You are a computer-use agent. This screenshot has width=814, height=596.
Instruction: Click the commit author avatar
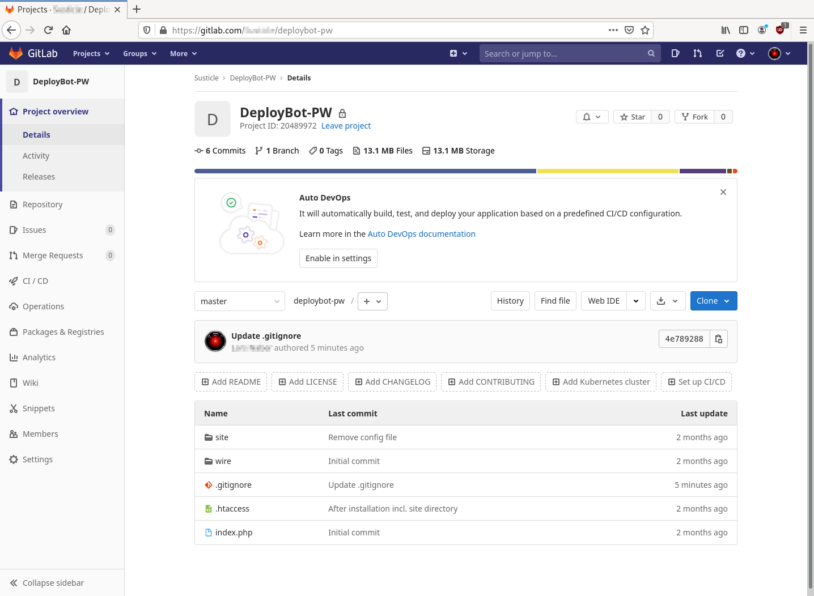(x=215, y=341)
